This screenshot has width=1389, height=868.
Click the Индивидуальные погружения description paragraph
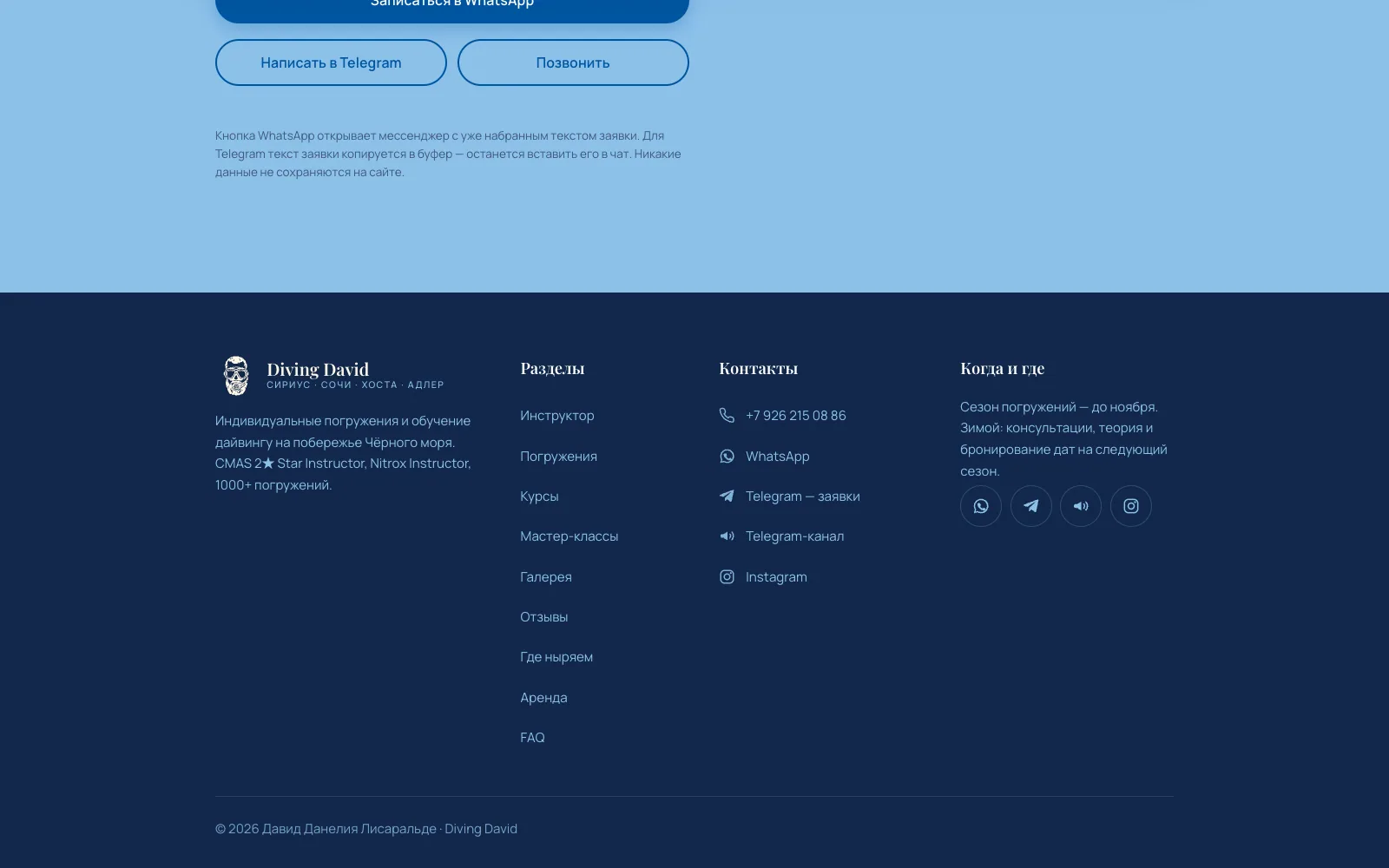(x=344, y=453)
